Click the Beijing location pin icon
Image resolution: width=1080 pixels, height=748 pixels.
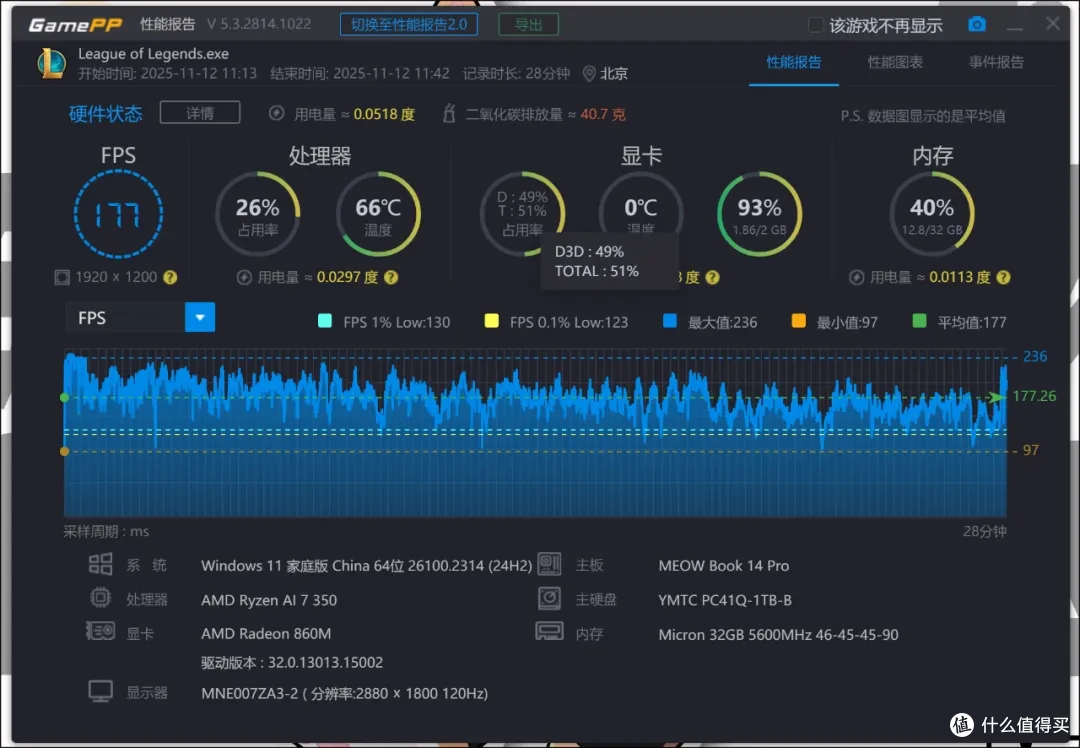tap(589, 74)
